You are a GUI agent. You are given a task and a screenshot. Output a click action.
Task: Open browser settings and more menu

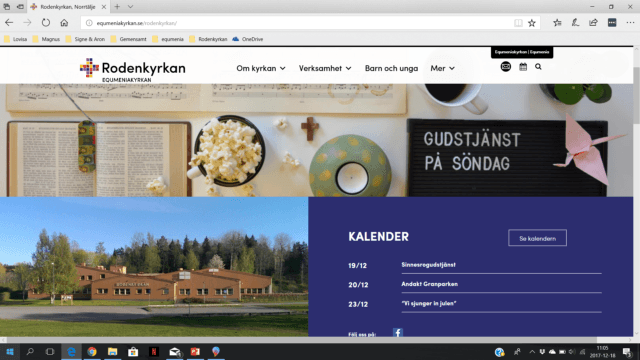point(630,23)
